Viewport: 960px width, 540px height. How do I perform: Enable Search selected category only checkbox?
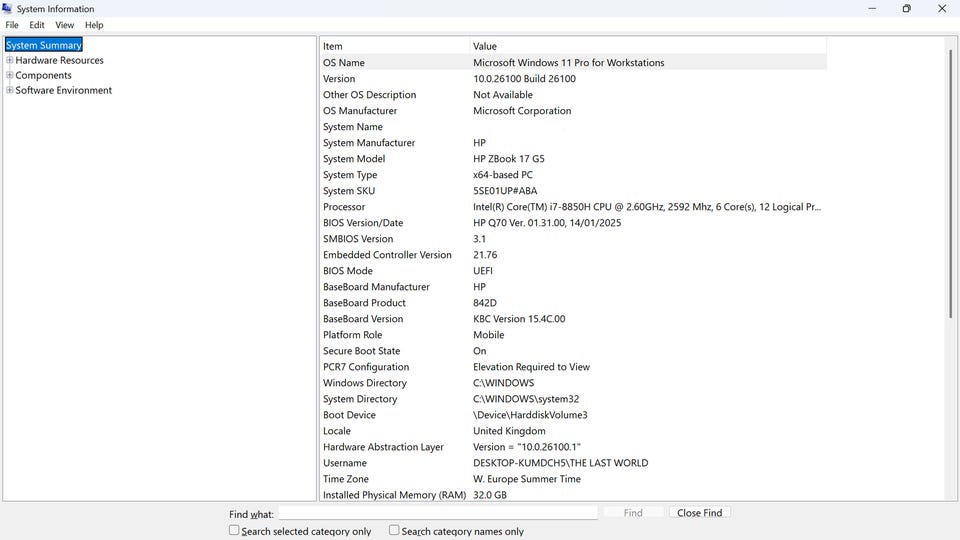click(x=234, y=530)
